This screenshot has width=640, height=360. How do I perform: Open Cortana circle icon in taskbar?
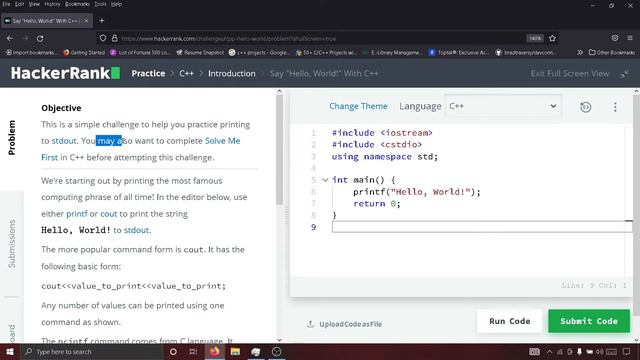point(173,351)
